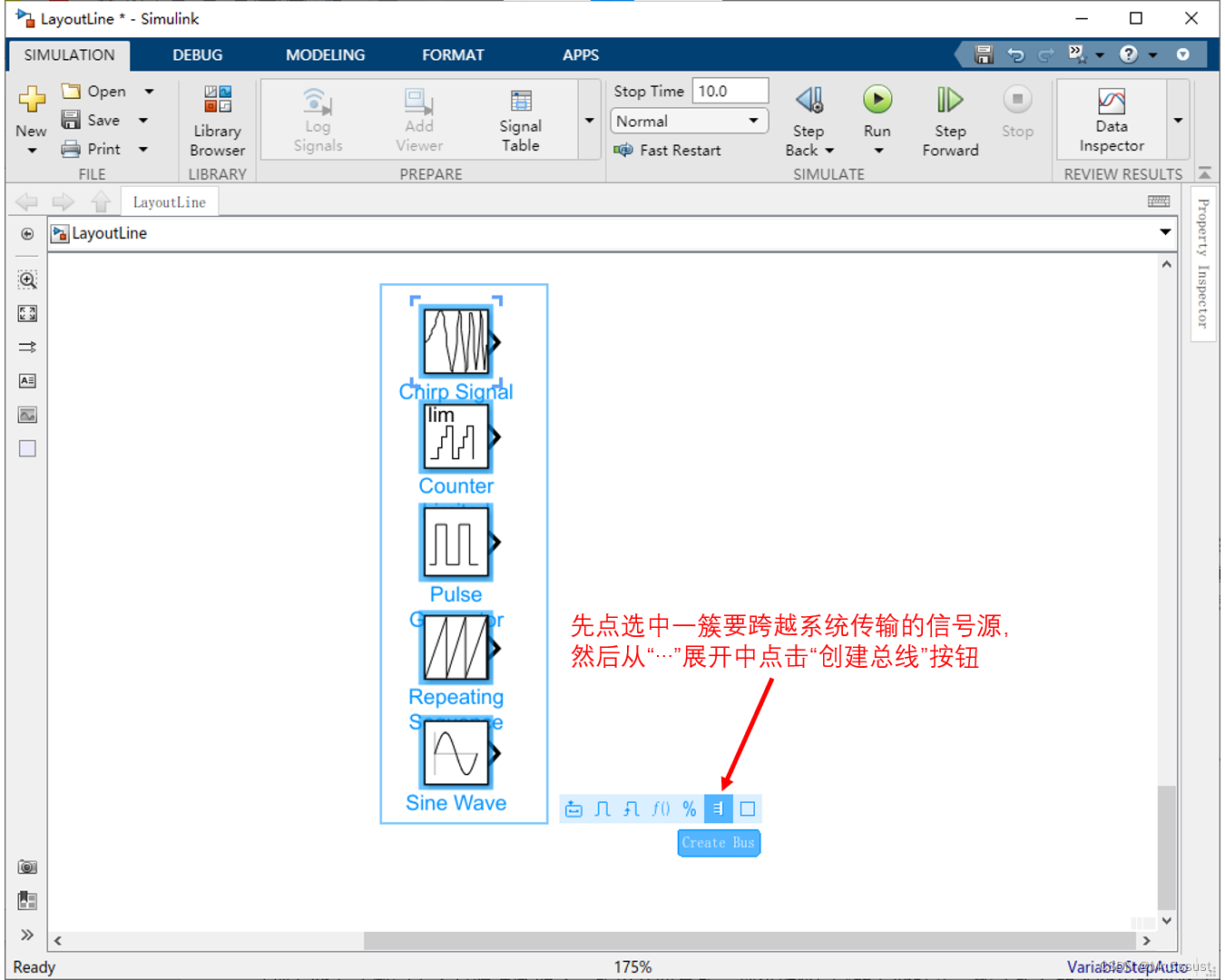
Task: Open the Library Browser
Action: pyautogui.click(x=217, y=119)
